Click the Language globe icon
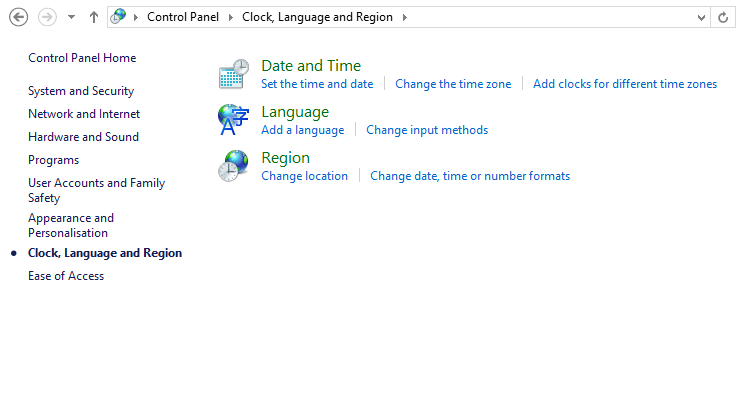The image size is (742, 405). (x=233, y=120)
